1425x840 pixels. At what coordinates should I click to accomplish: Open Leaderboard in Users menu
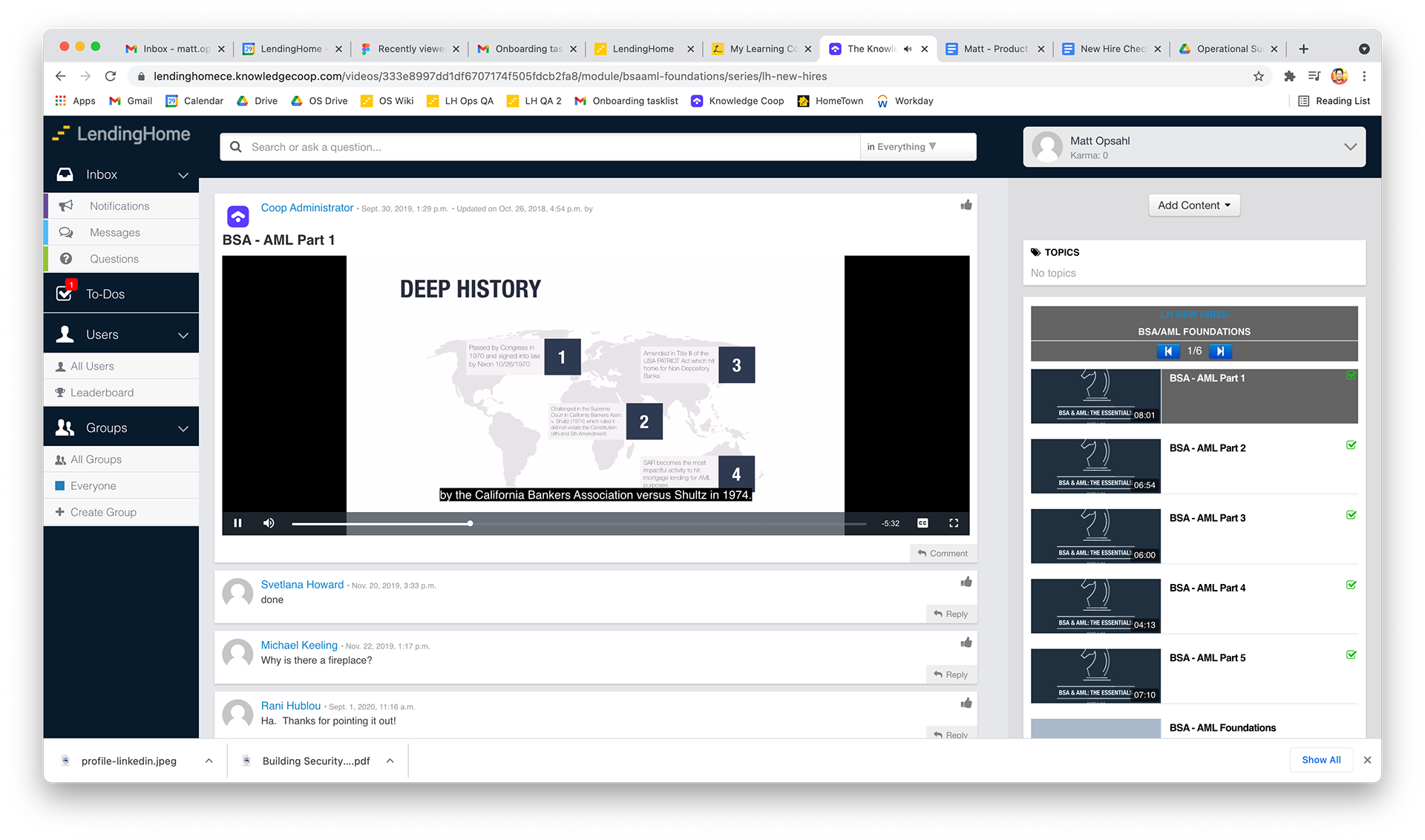[x=102, y=393]
